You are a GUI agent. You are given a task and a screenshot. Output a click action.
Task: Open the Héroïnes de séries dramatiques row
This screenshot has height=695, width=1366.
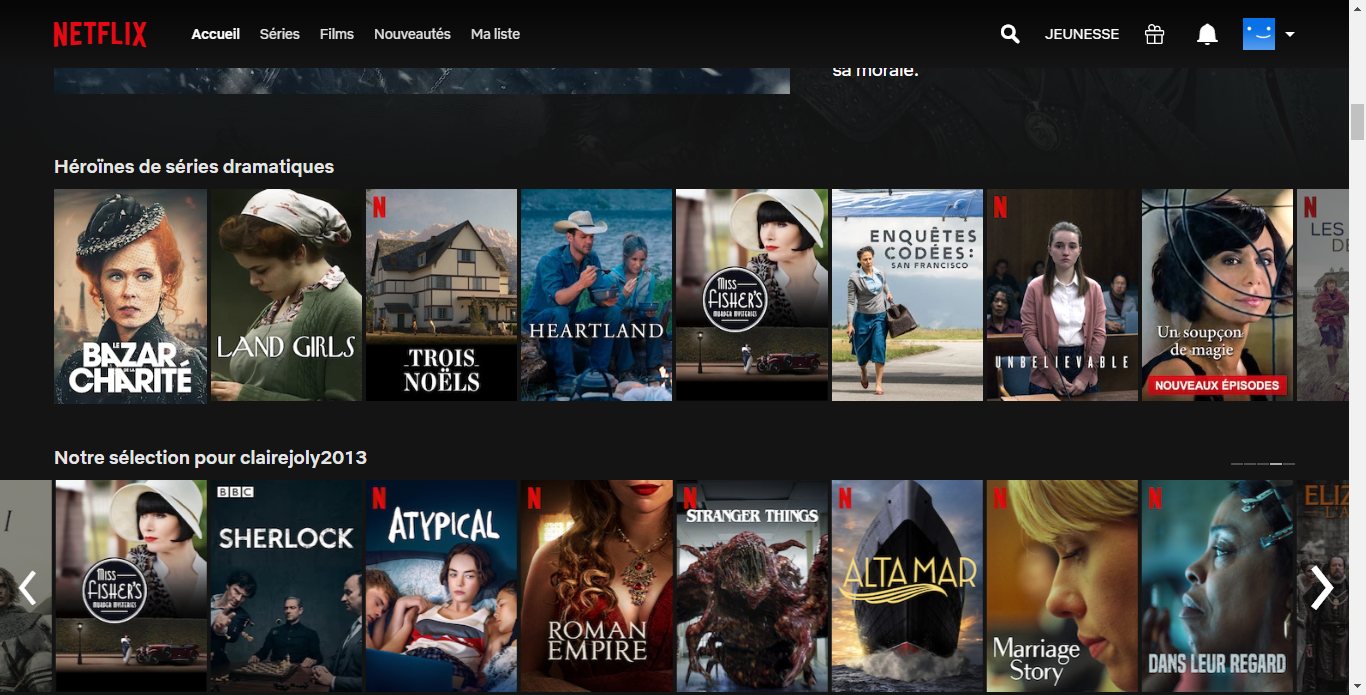coord(194,167)
